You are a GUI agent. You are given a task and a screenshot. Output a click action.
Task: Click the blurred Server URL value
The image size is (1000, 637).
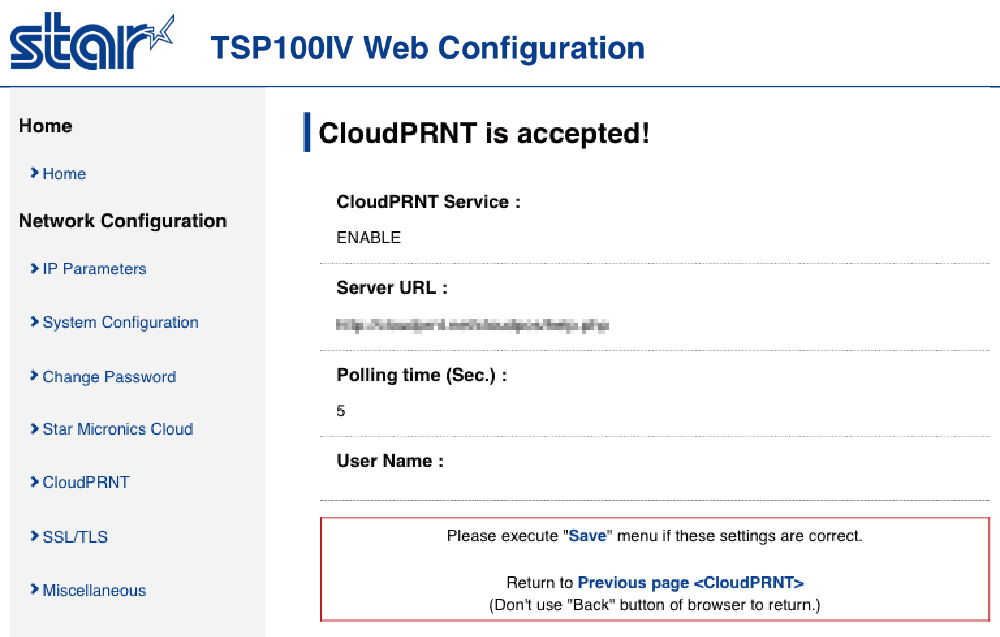tap(472, 325)
